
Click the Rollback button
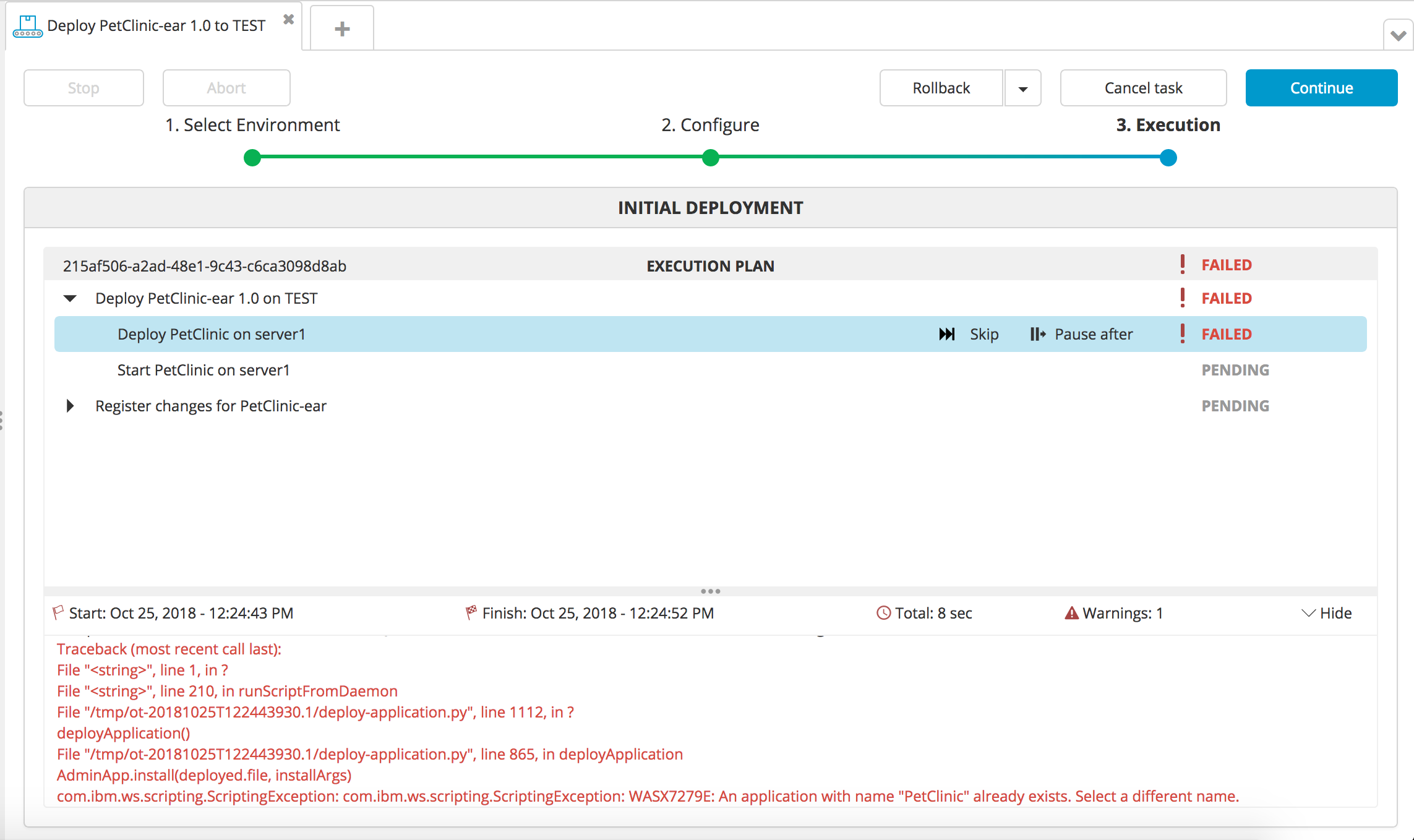pyautogui.click(x=940, y=87)
